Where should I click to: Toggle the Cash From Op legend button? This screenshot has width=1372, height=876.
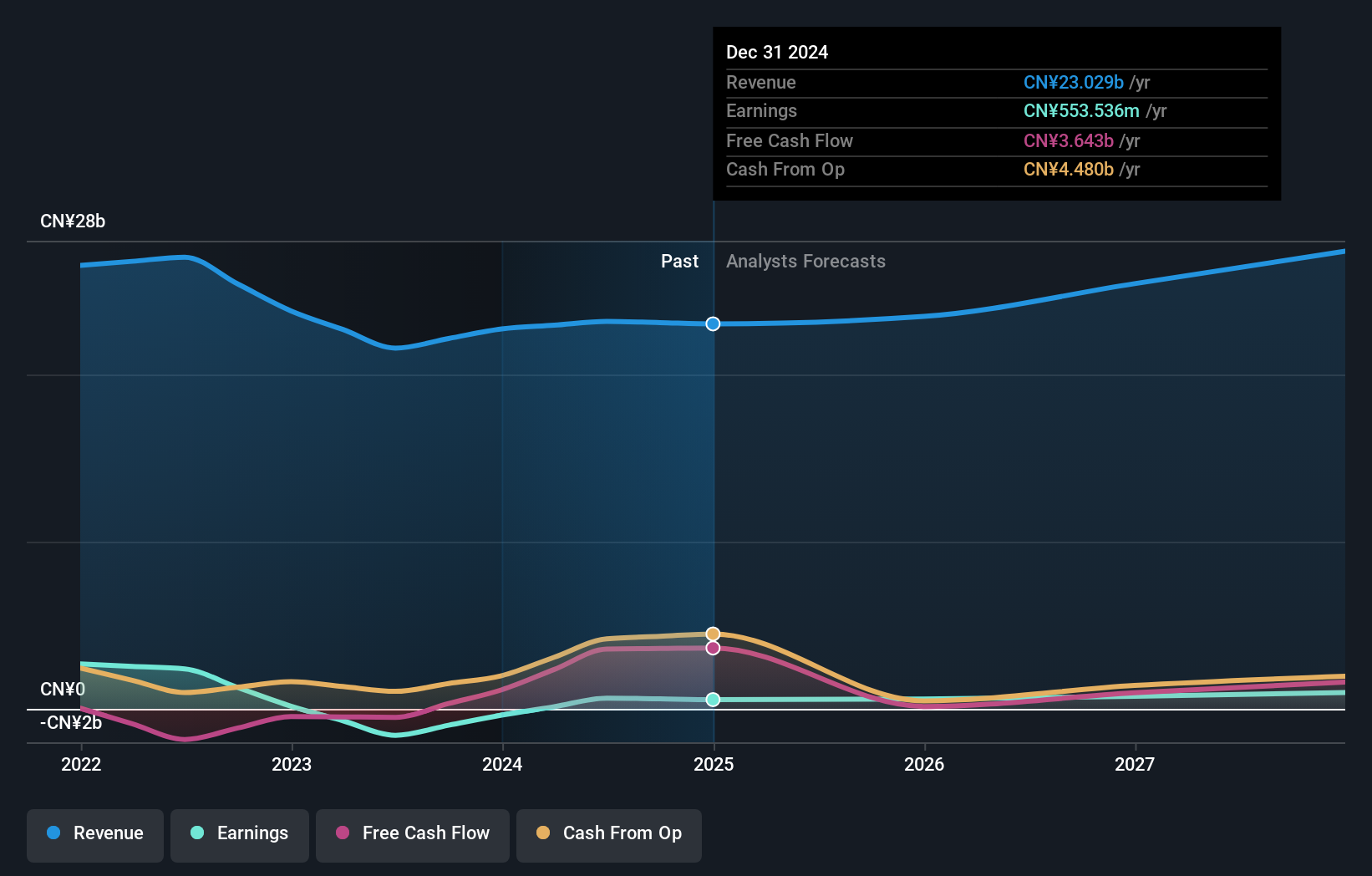609,835
